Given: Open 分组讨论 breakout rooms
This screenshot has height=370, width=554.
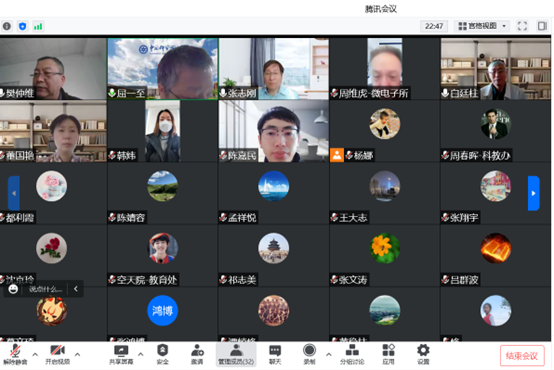Looking at the screenshot, I should click(x=352, y=354).
